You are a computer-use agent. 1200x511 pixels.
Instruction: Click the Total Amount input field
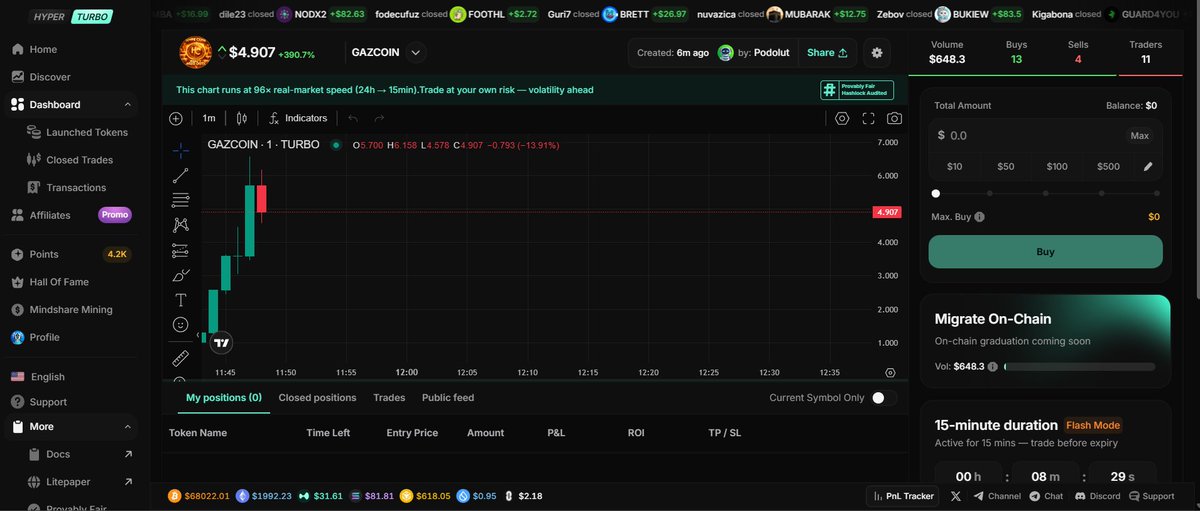coord(1045,135)
